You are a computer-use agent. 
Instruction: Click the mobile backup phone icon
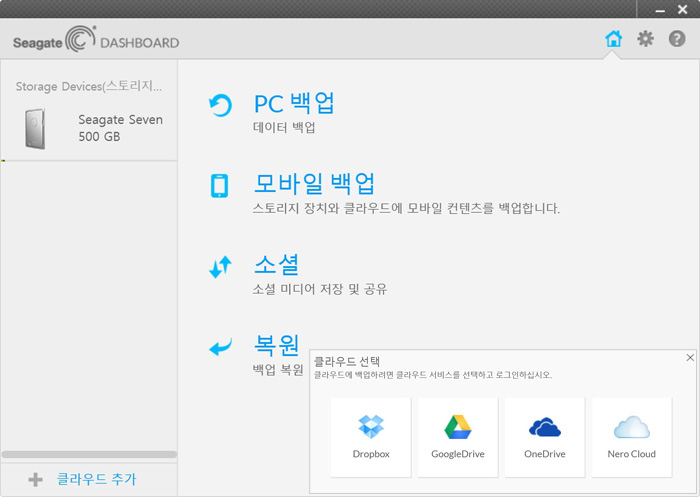[220, 186]
